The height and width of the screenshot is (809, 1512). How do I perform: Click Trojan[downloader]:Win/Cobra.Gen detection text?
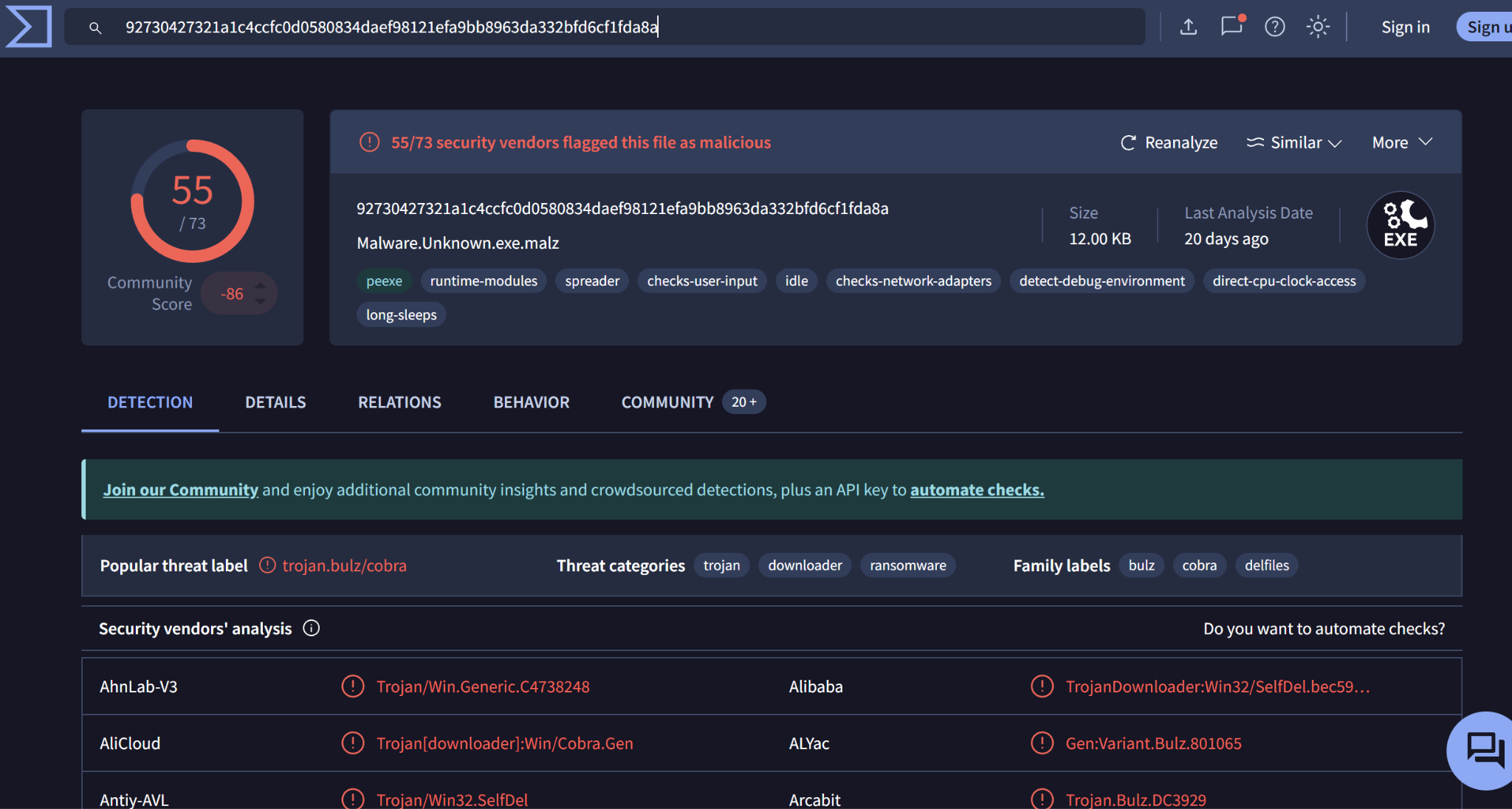tap(505, 744)
